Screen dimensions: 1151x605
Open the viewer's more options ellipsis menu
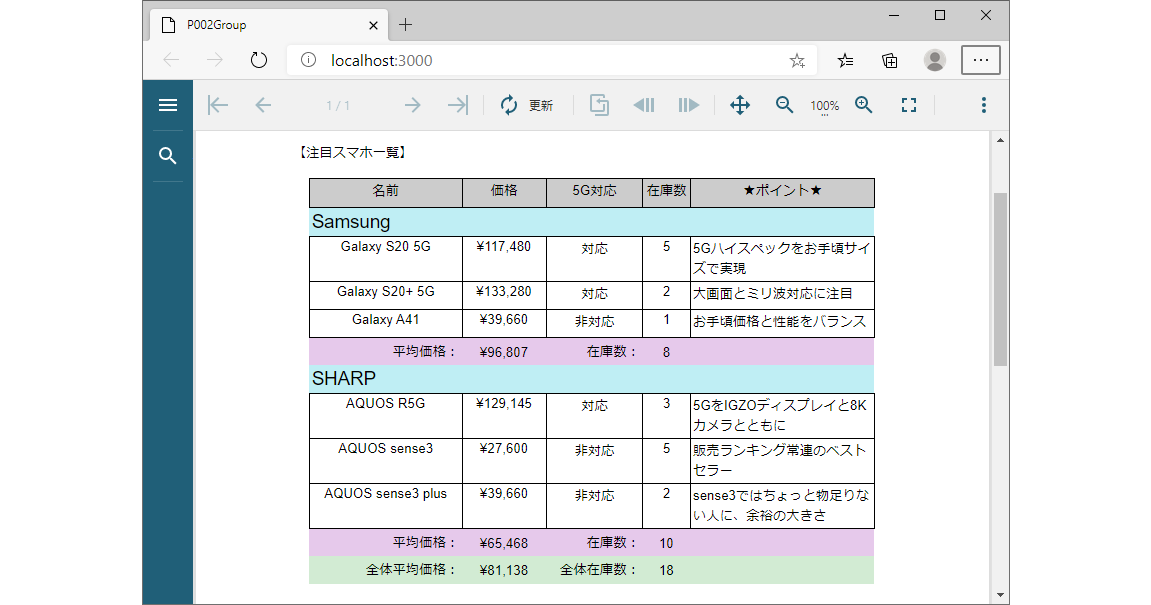click(984, 104)
